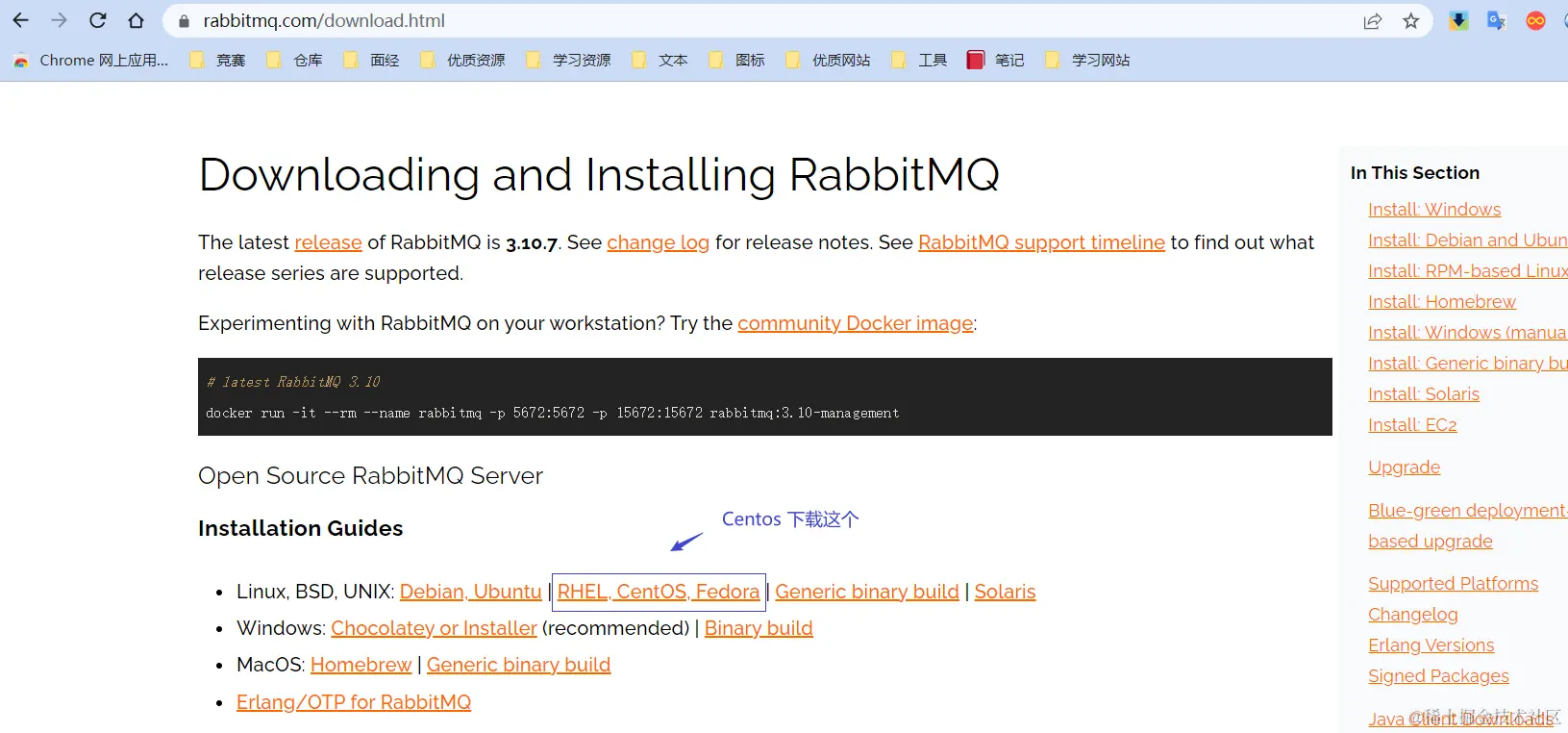Select sidebar Install: RPM-based Linux link
The image size is (1568, 733).
1468,271
